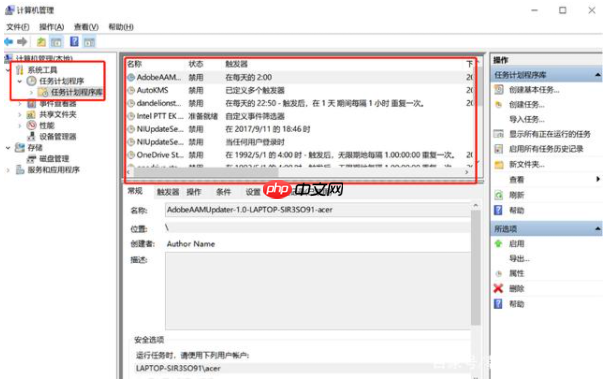Select the 事件查看器 tree node
The height and width of the screenshot is (379, 606).
coord(58,104)
